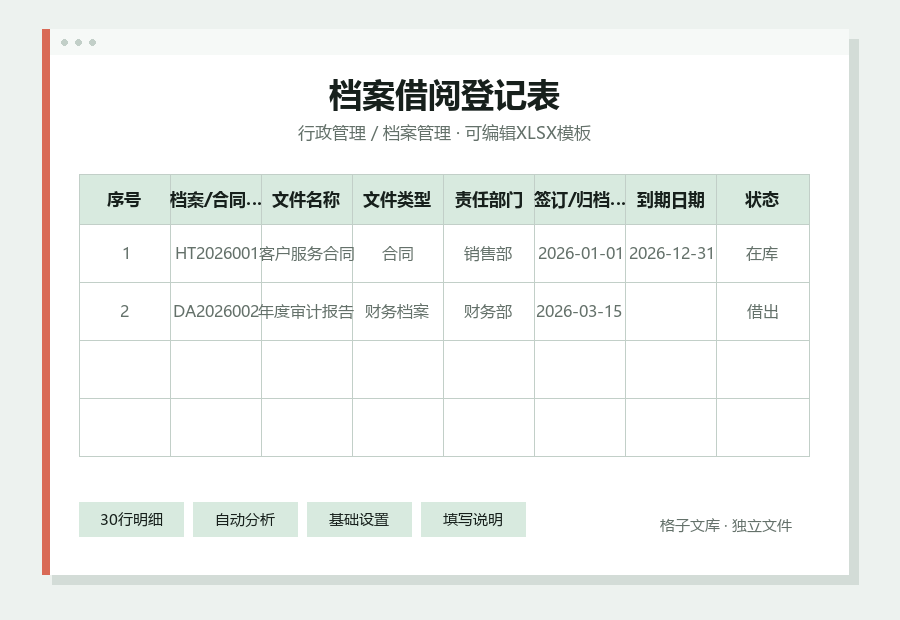This screenshot has width=900, height=620.
Task: Click the 格子文库 · 独立文件 label
Action: pyautogui.click(x=726, y=526)
